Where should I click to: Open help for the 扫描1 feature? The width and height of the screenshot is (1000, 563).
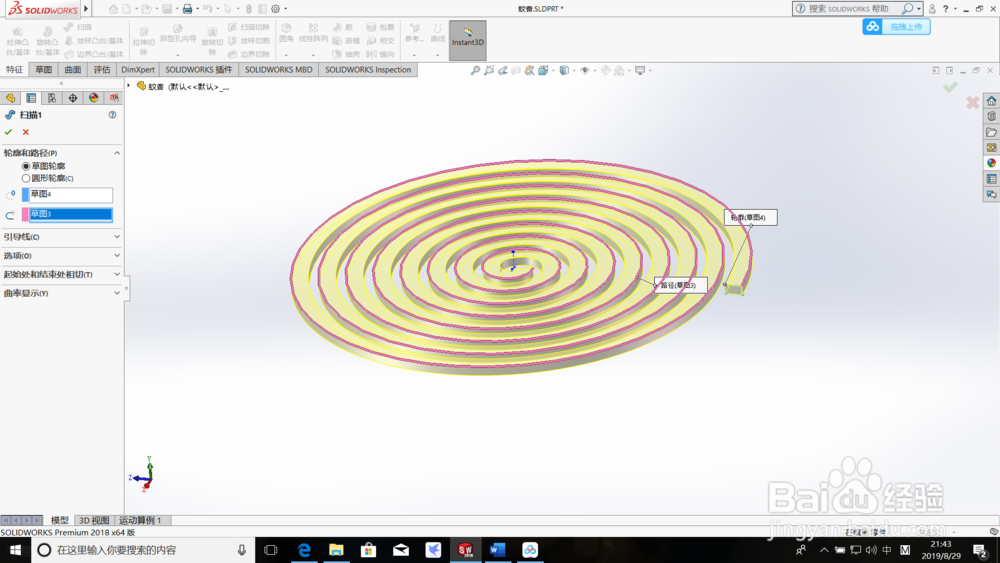(x=112, y=115)
